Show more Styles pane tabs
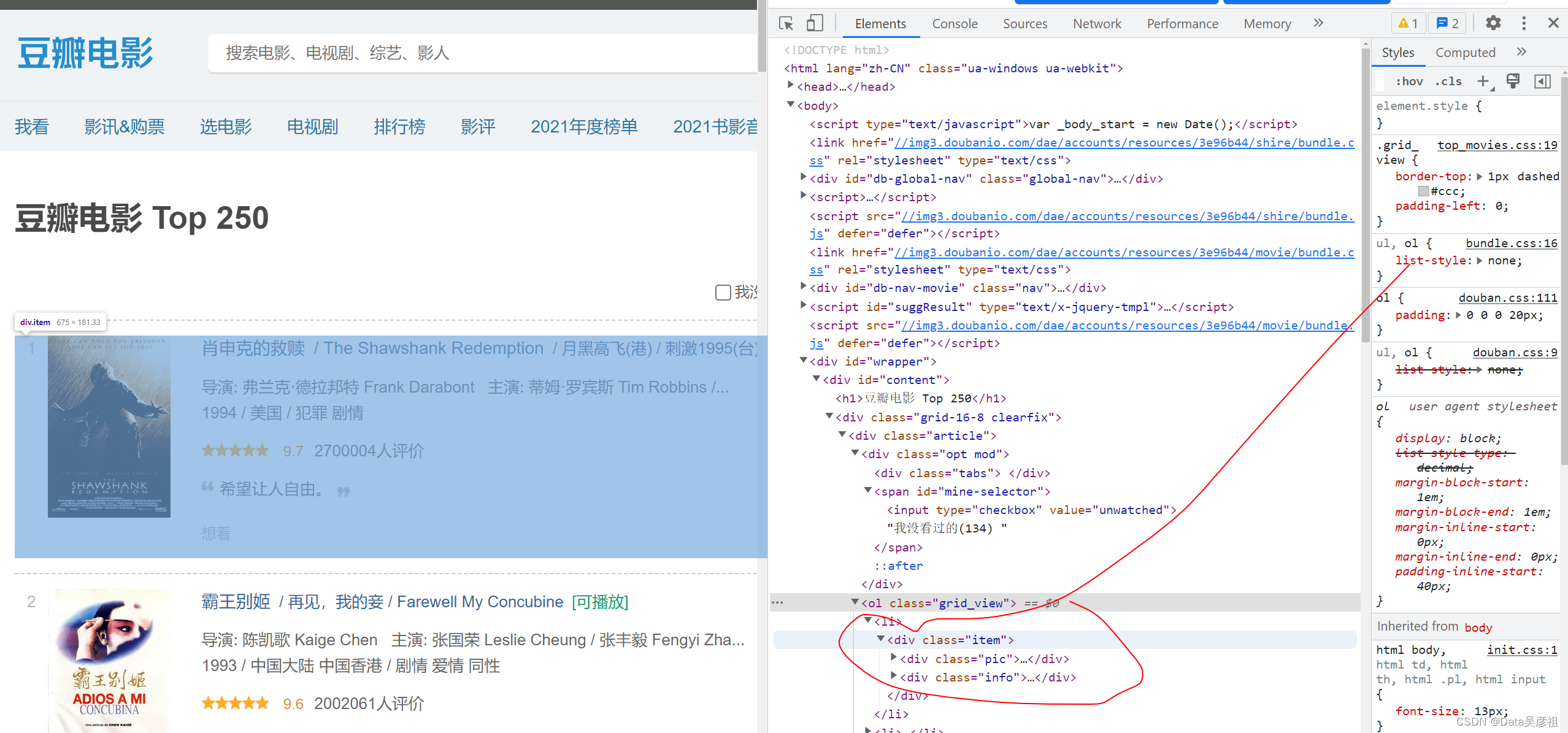Viewport: 1568px width, 733px height. pyautogui.click(x=1521, y=52)
